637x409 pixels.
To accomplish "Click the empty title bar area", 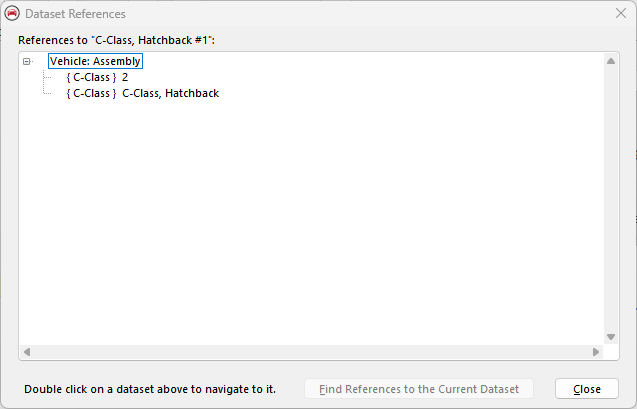I will tap(350, 14).
